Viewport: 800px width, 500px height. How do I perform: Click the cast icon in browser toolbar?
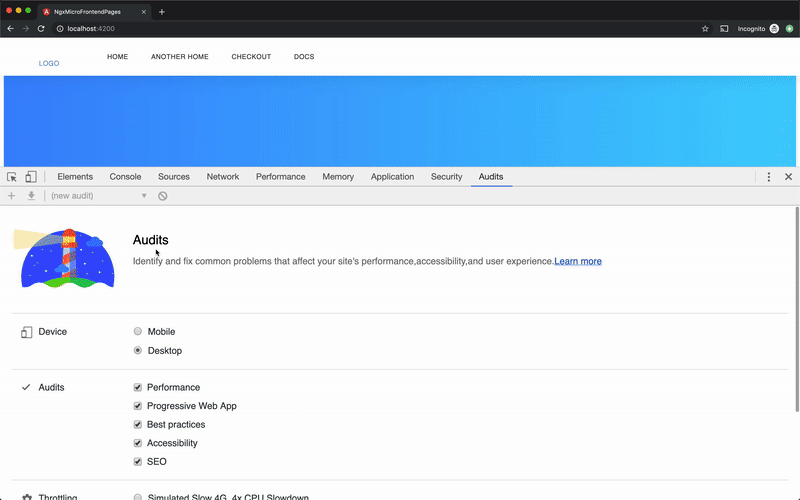pyautogui.click(x=724, y=29)
